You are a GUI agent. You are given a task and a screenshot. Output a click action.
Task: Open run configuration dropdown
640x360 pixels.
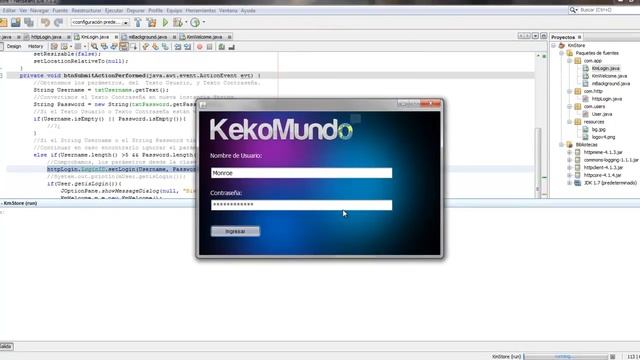pos(126,23)
